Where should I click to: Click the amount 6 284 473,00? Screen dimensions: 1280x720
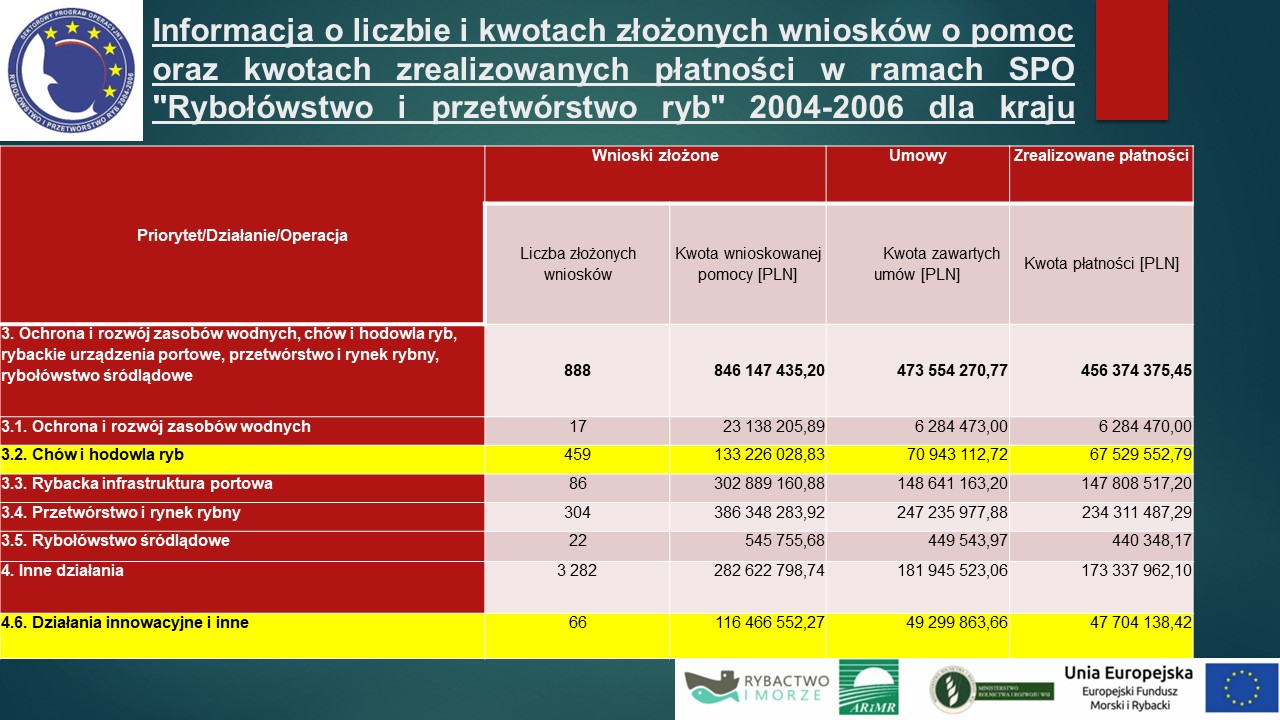[961, 427]
